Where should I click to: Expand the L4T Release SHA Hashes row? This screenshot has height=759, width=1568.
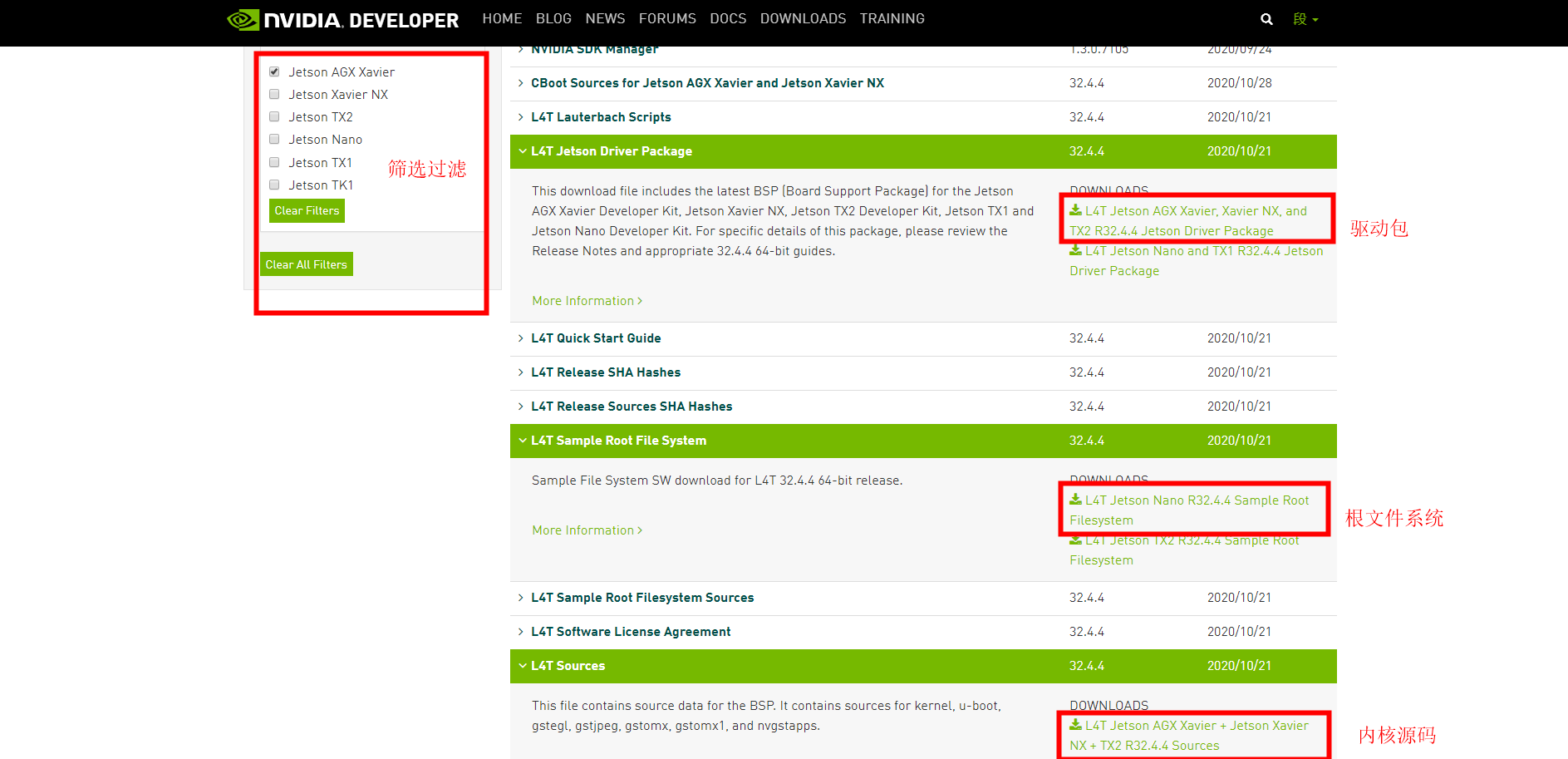923,372
